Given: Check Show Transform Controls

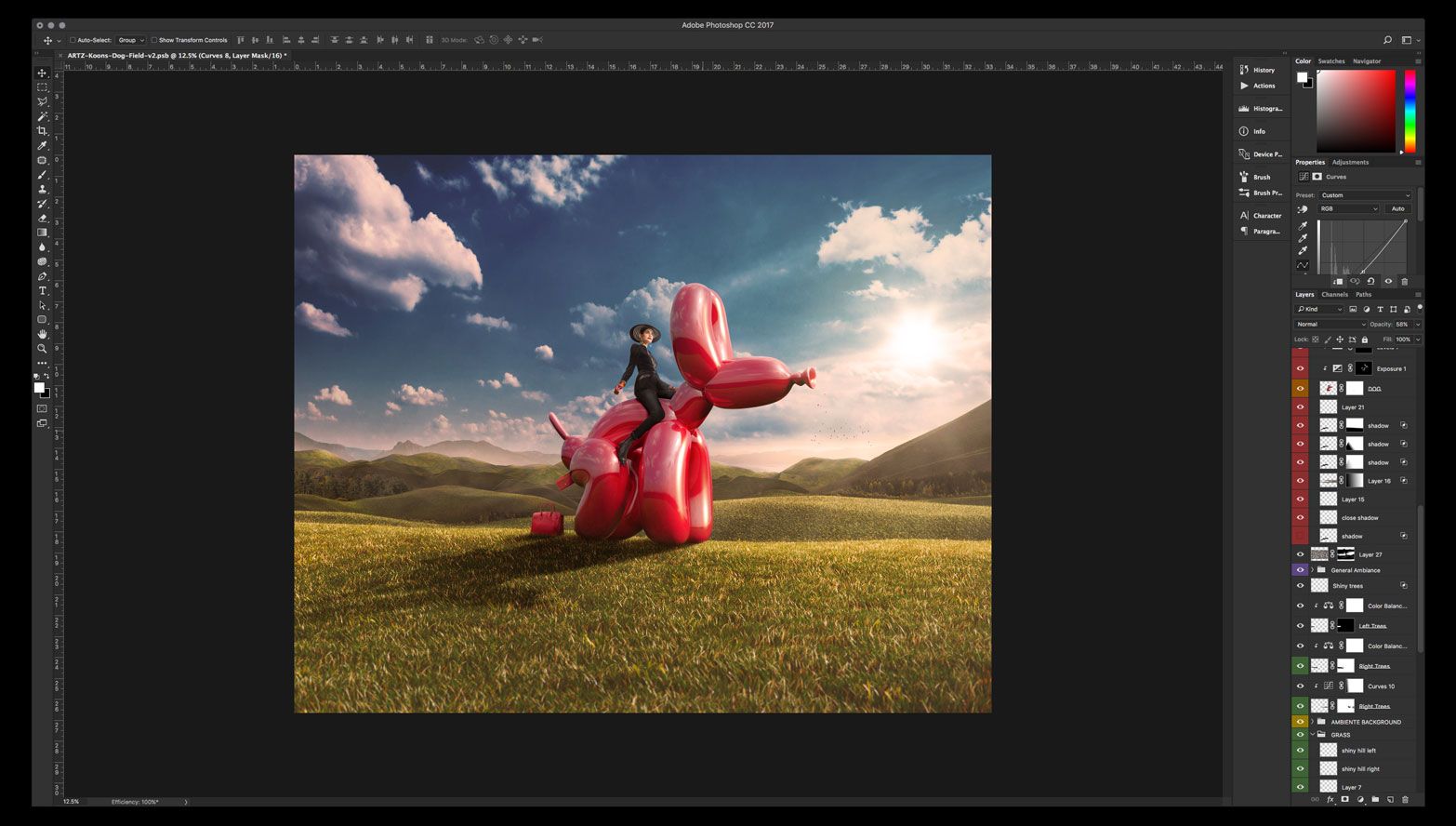Looking at the screenshot, I should click(x=154, y=40).
